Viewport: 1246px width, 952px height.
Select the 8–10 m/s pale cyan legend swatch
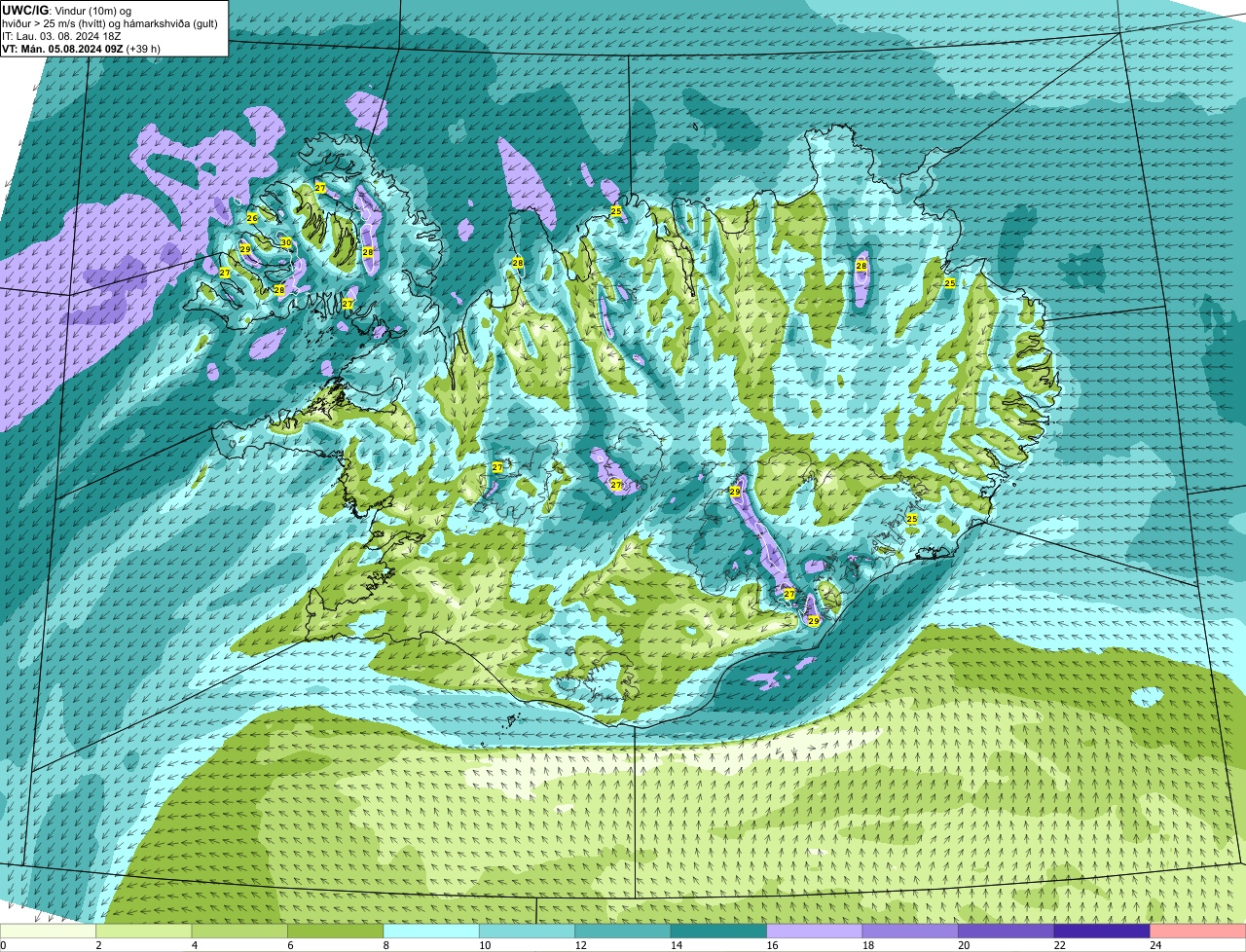point(431,932)
